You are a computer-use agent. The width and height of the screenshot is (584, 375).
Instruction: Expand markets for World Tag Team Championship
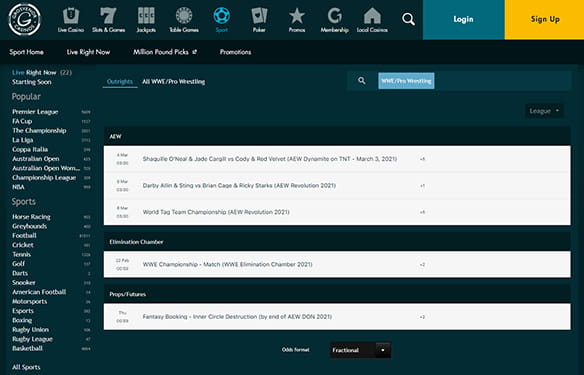[422, 212]
